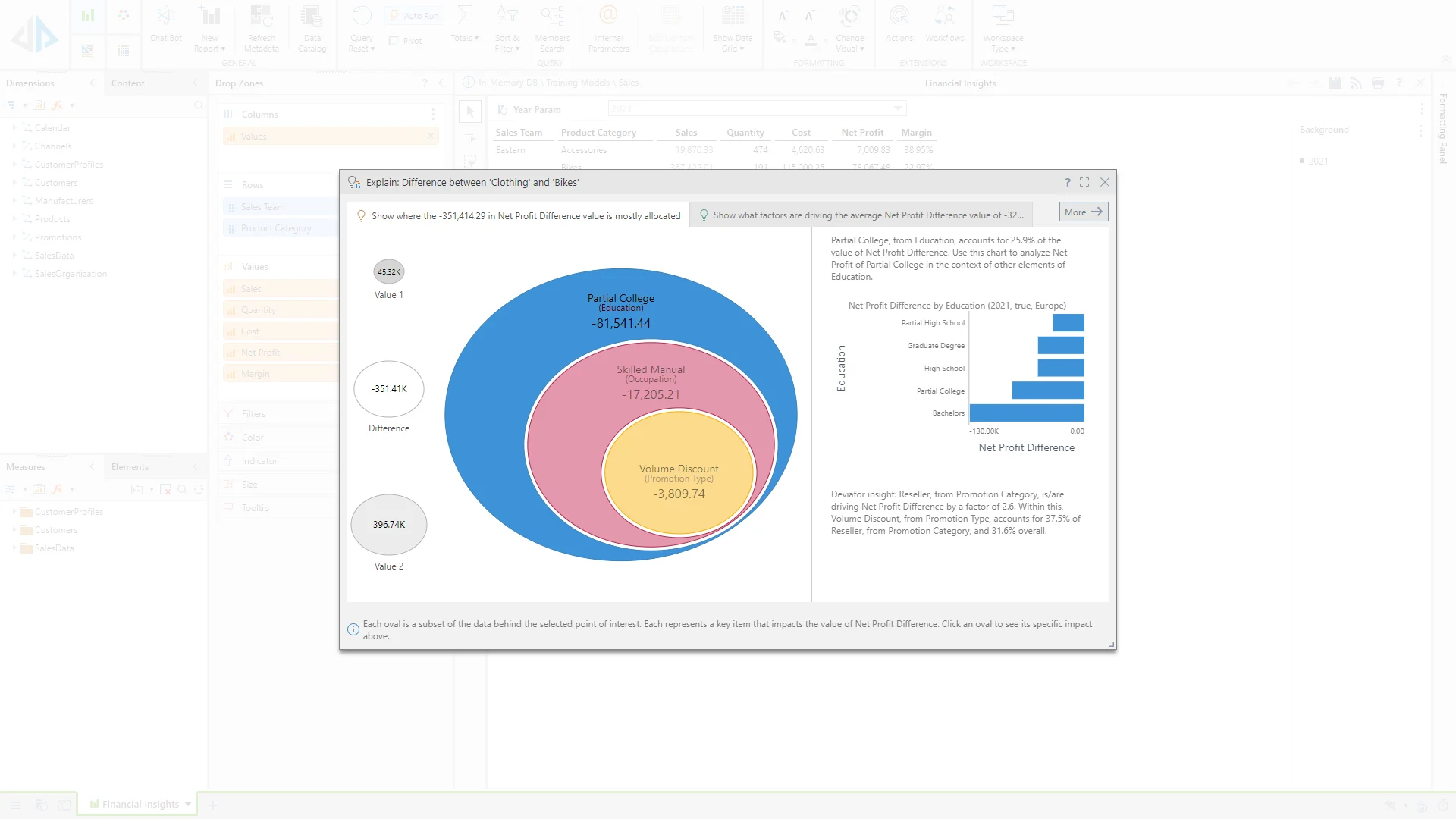The height and width of the screenshot is (819, 1456).
Task: Click the More button
Action: (1083, 212)
